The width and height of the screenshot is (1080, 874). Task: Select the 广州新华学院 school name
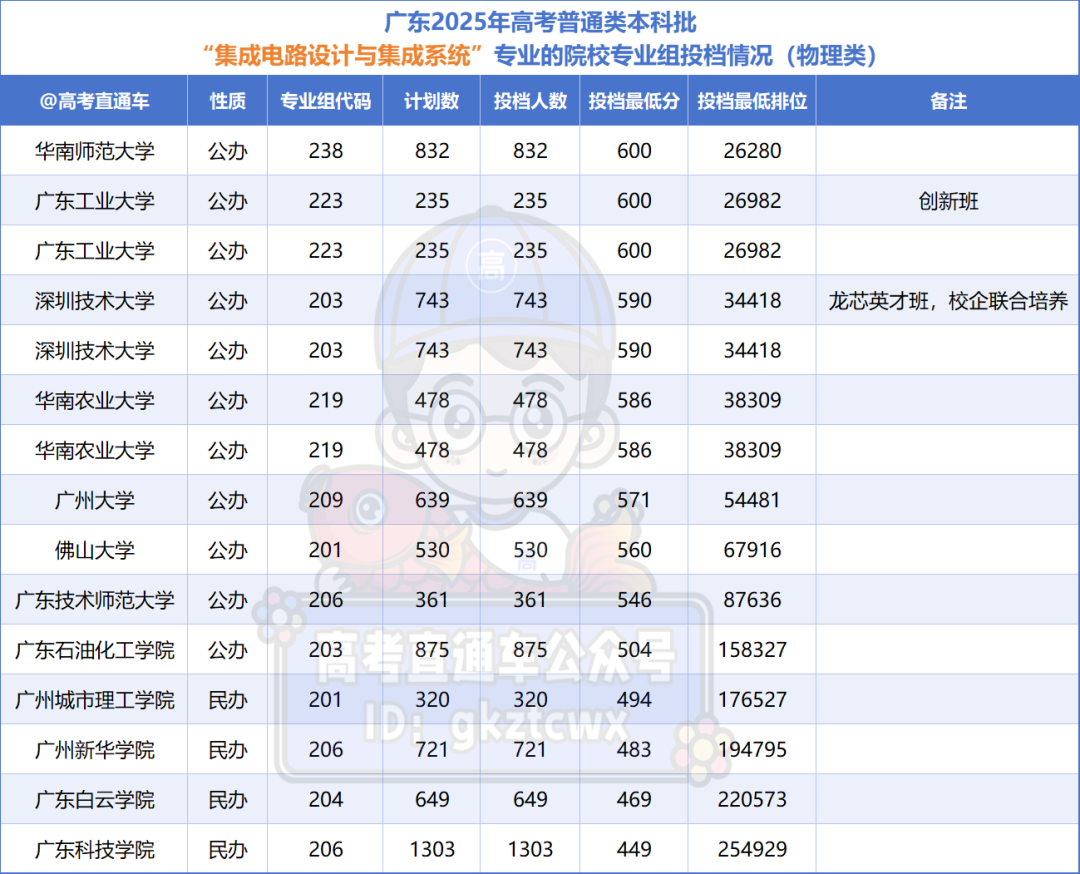[94, 749]
